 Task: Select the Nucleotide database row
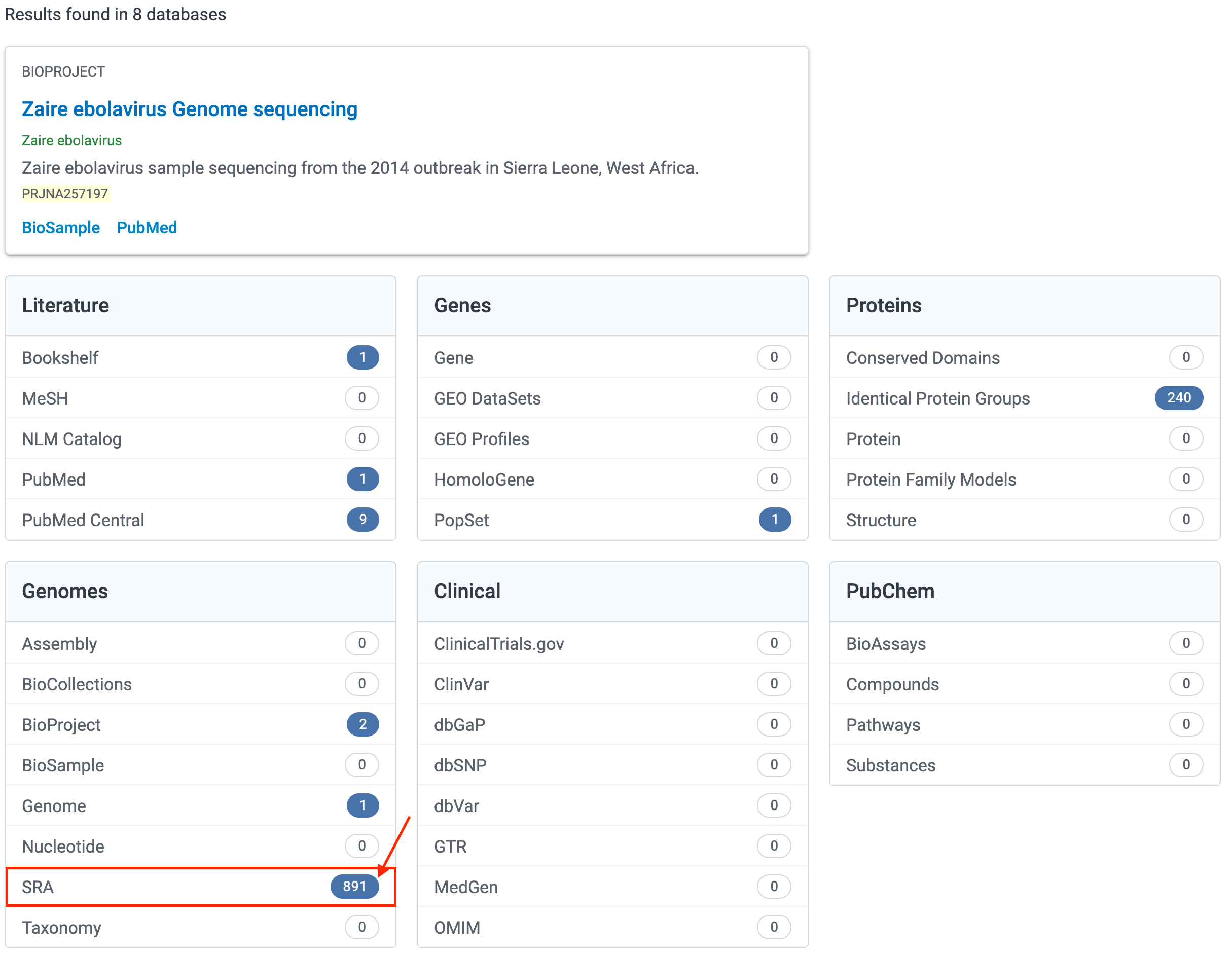[x=63, y=846]
